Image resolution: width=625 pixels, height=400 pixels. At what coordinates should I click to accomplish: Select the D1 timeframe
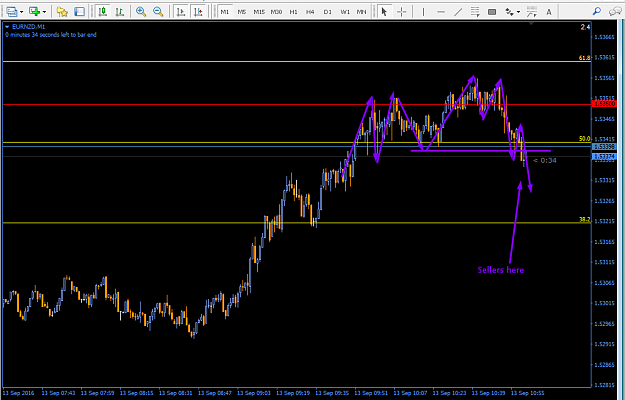pyautogui.click(x=328, y=12)
